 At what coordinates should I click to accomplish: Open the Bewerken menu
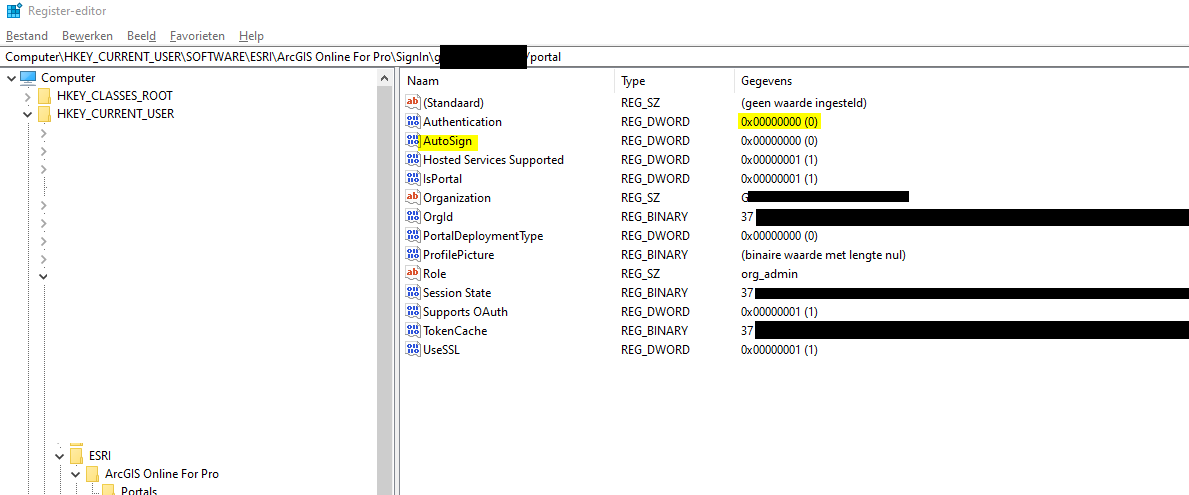[87, 36]
